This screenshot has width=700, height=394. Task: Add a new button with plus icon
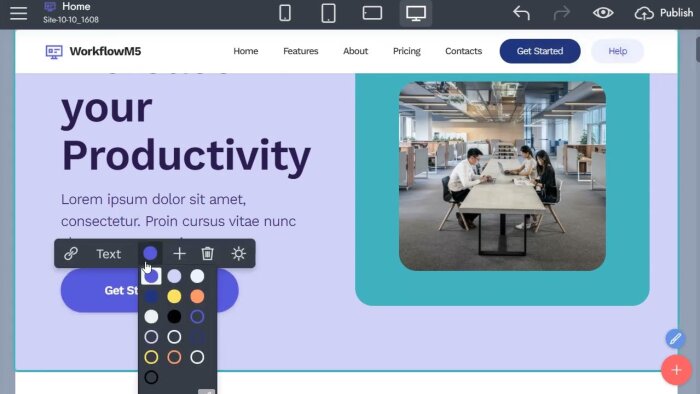pyautogui.click(x=179, y=253)
